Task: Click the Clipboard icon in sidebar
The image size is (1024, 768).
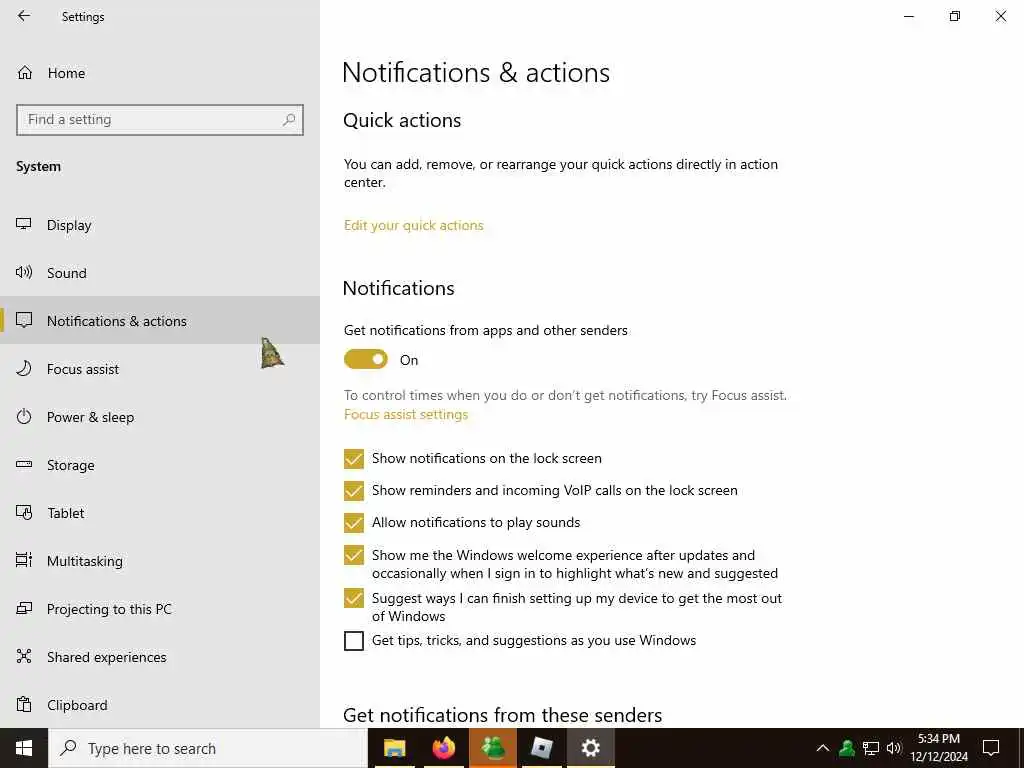Action: (24, 705)
